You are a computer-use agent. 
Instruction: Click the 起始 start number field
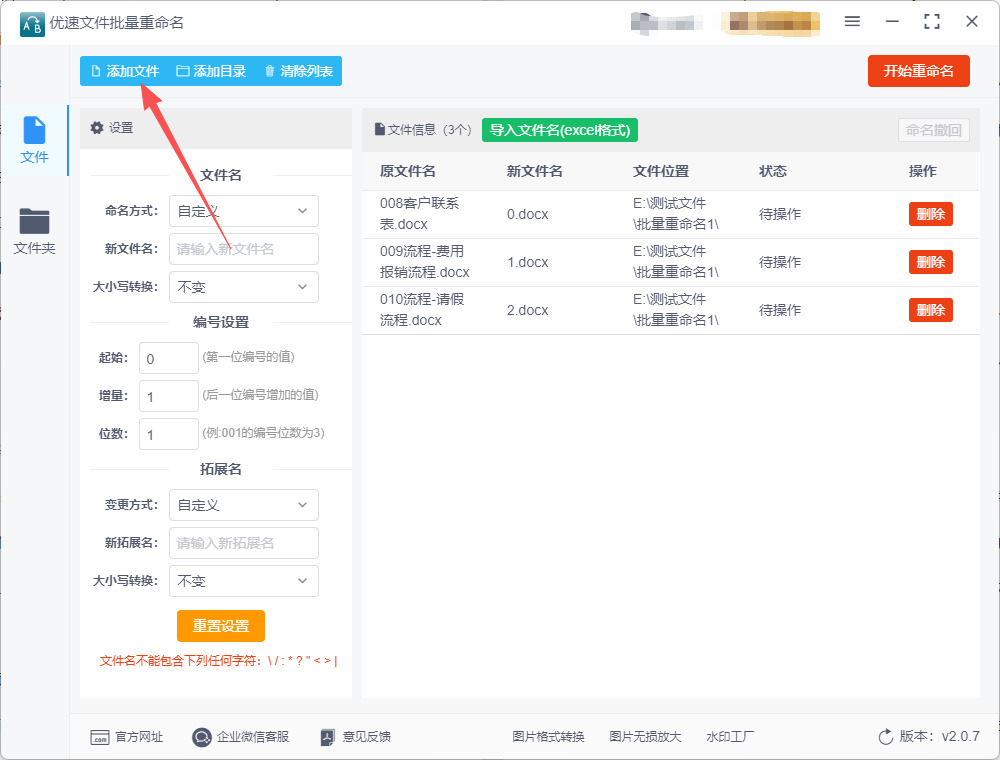pos(169,358)
